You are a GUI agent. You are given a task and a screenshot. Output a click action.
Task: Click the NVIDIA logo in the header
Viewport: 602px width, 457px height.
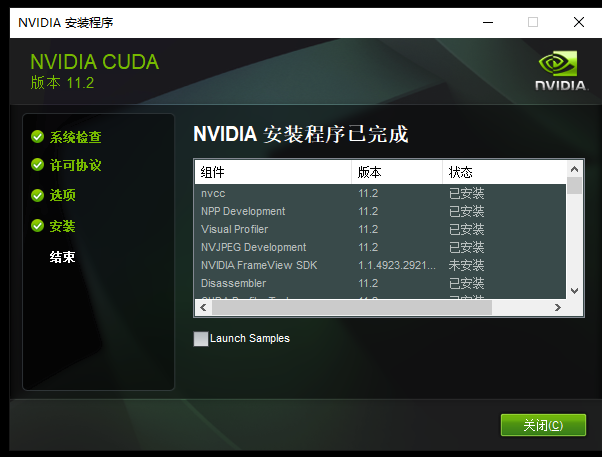point(559,71)
